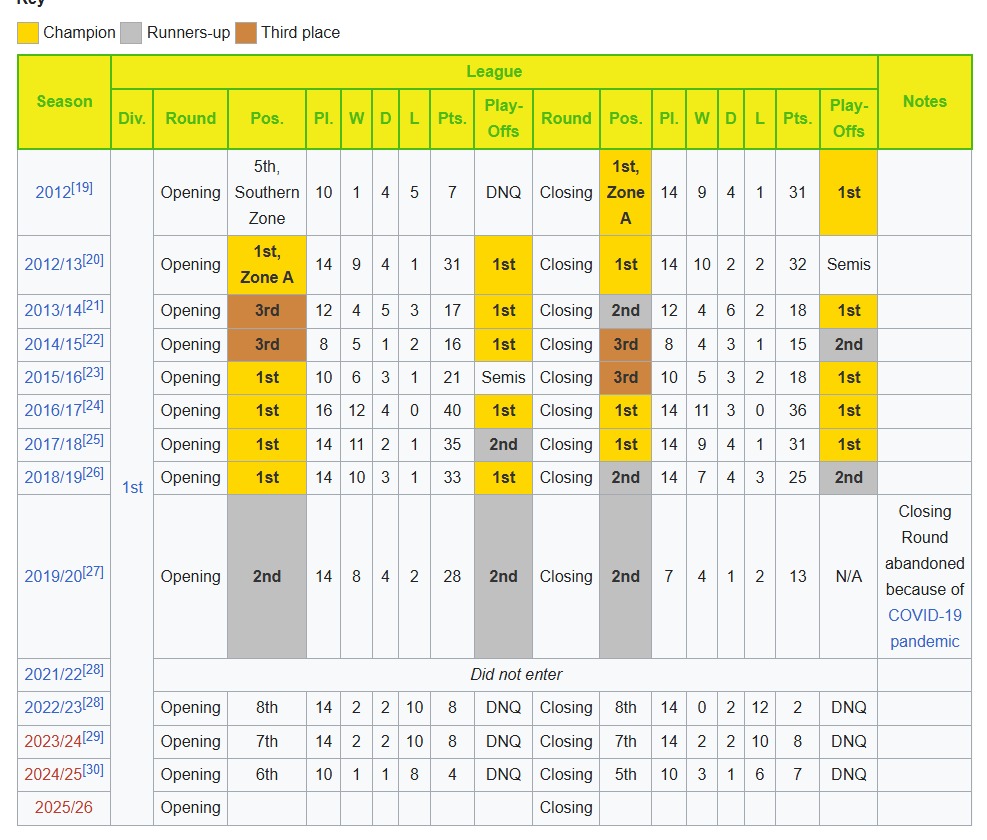Open the 2012 season link
987x840 pixels.
[x=52, y=193]
